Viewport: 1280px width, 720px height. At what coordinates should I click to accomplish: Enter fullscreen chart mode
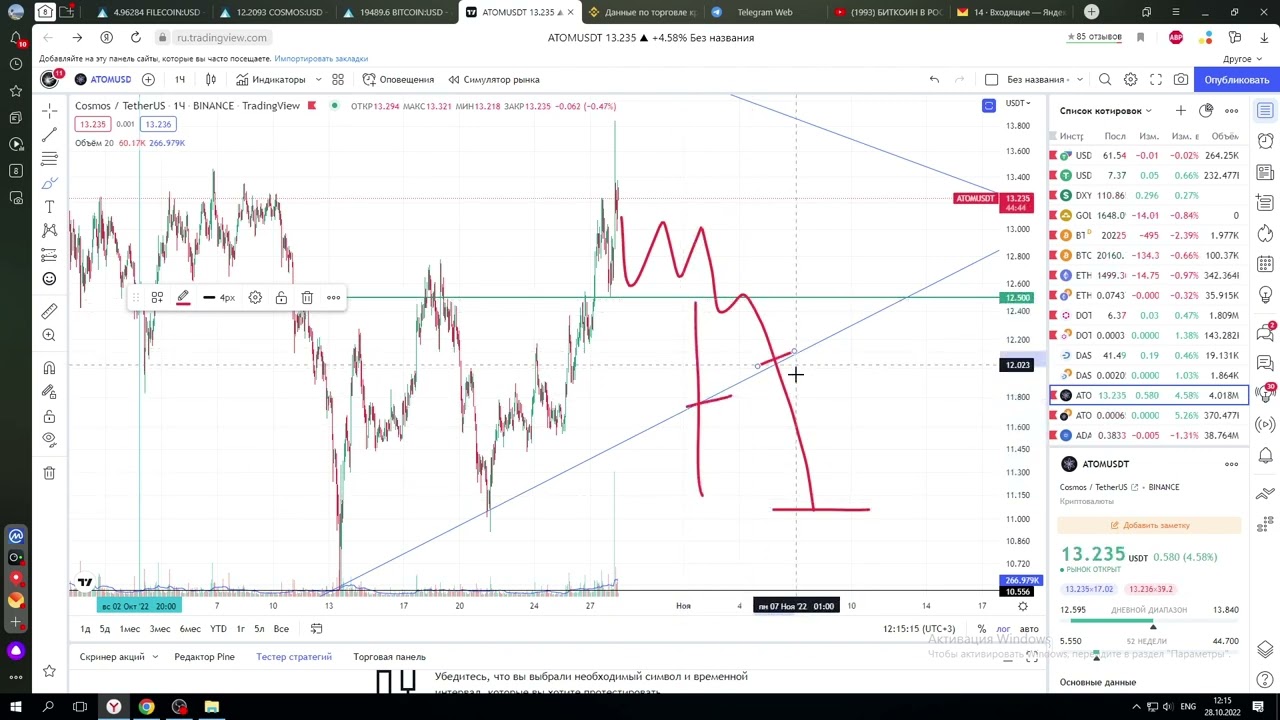tap(1156, 79)
